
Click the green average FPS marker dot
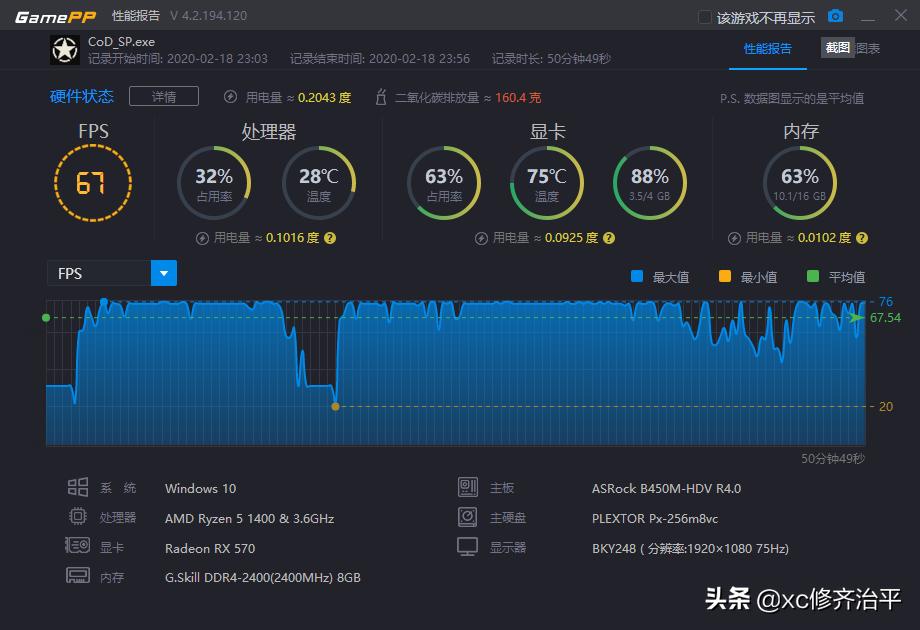(x=46, y=318)
